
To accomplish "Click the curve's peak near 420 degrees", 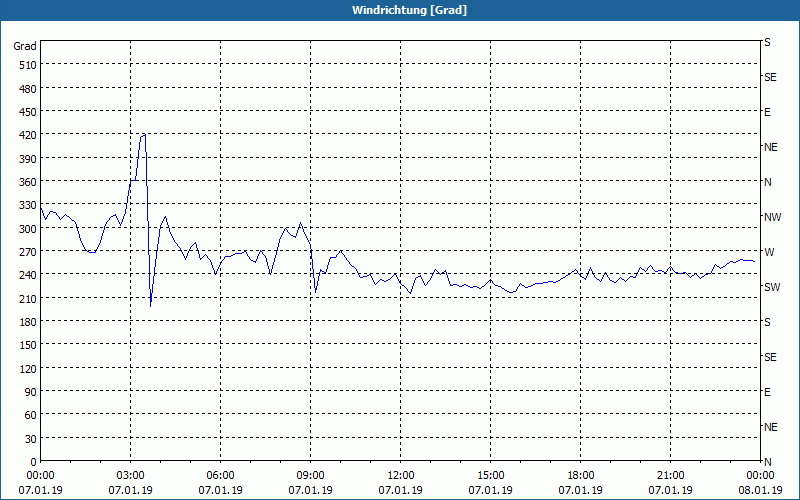I will tap(144, 135).
